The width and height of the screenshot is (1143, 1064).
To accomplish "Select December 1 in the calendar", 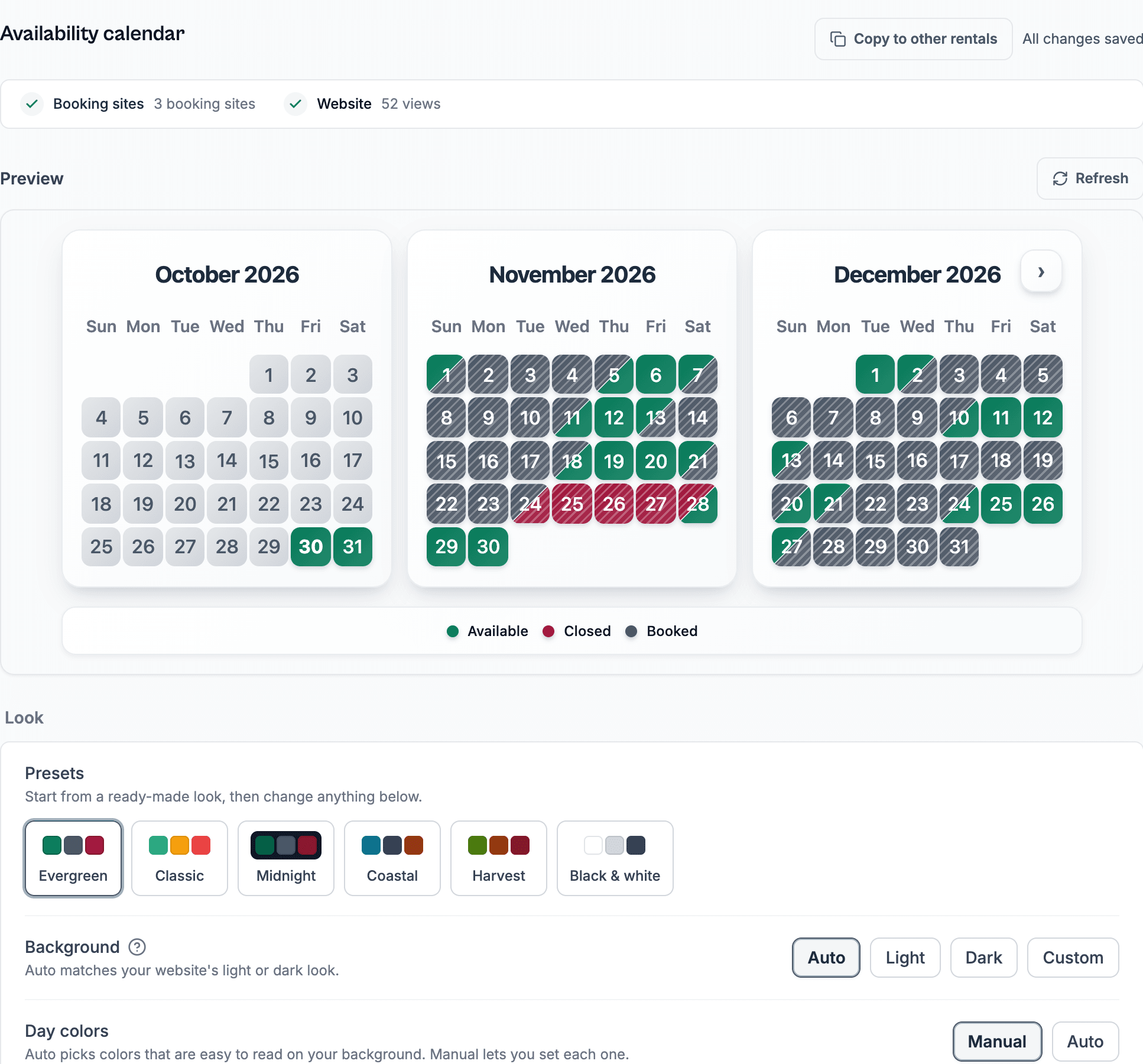I will 875,375.
